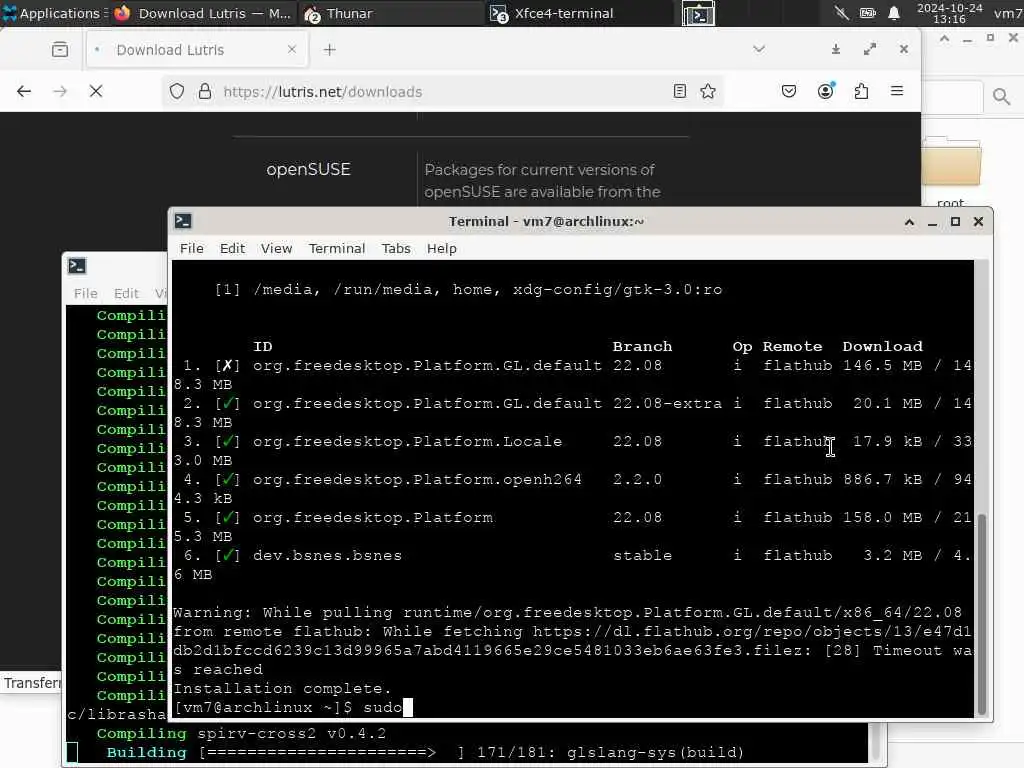Click the sudo command prompt line
This screenshot has height=768, width=1024.
tap(293, 708)
